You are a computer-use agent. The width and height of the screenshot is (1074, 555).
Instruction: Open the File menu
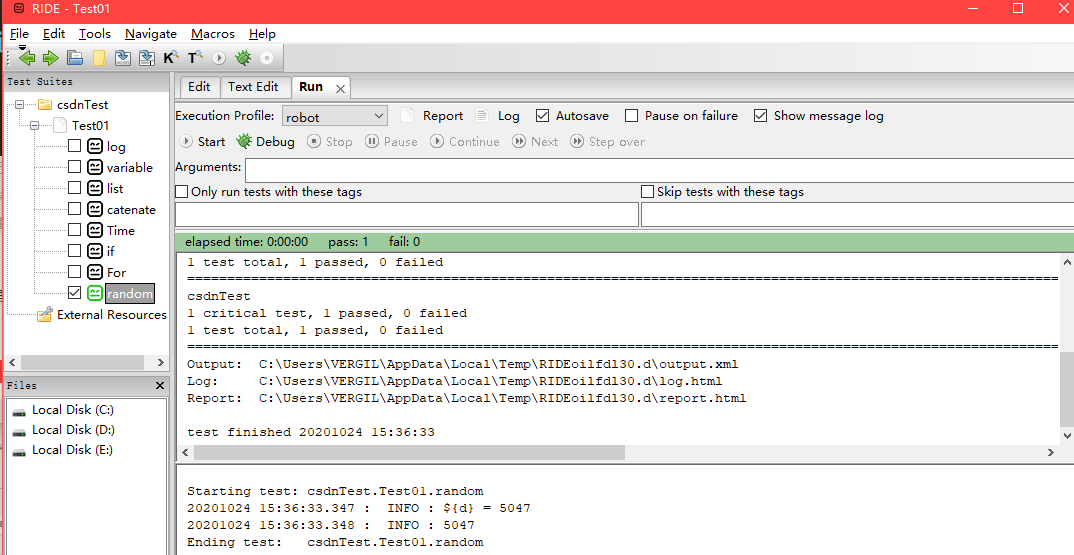coord(19,34)
